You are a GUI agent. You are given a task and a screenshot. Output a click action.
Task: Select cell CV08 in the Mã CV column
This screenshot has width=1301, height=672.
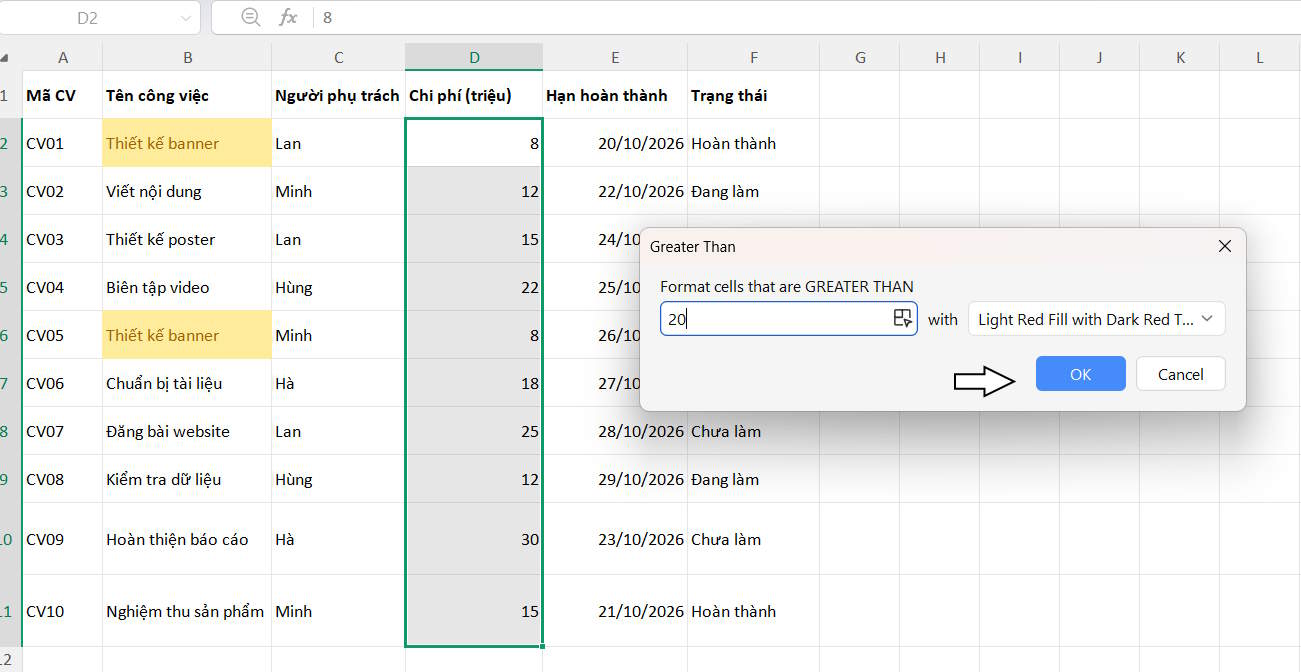(63, 479)
